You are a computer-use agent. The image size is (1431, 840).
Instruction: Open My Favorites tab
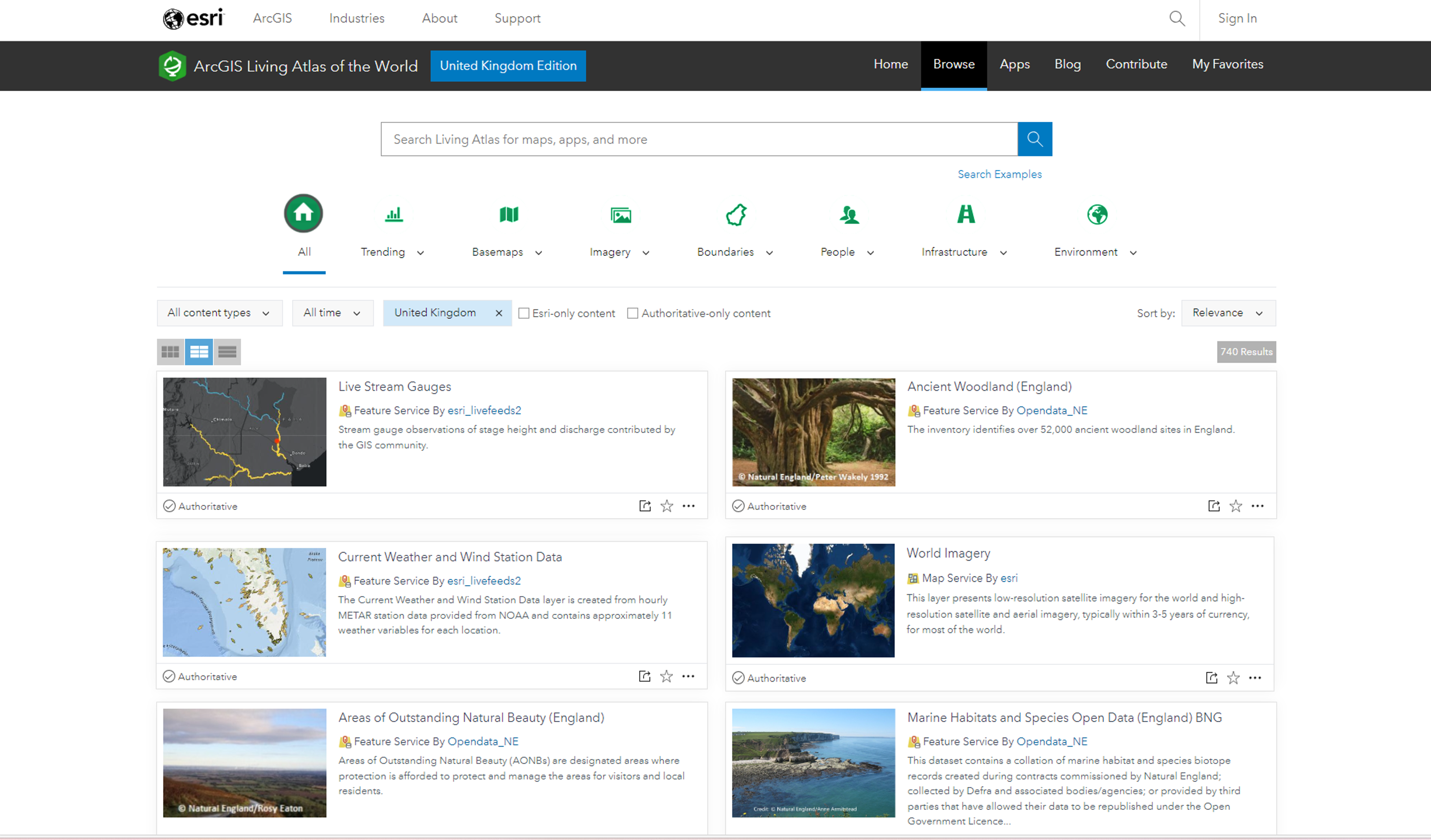(x=1228, y=64)
